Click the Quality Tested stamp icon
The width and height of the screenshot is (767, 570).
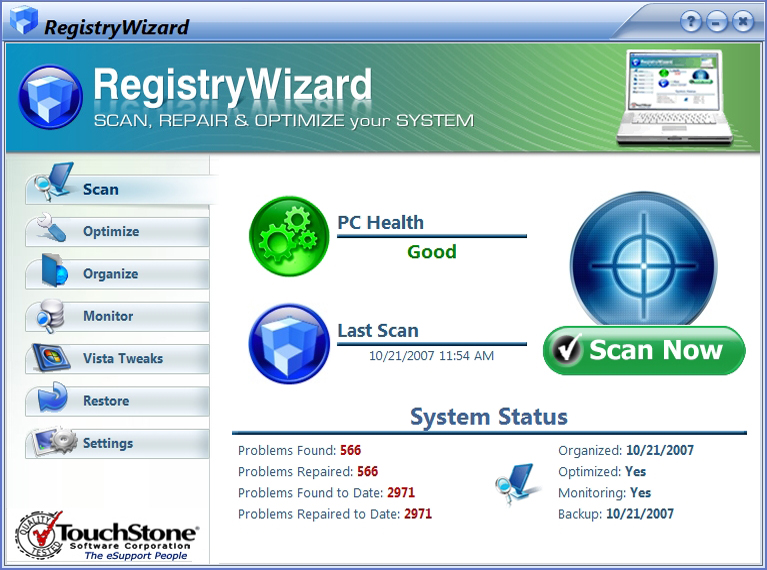[x=38, y=535]
